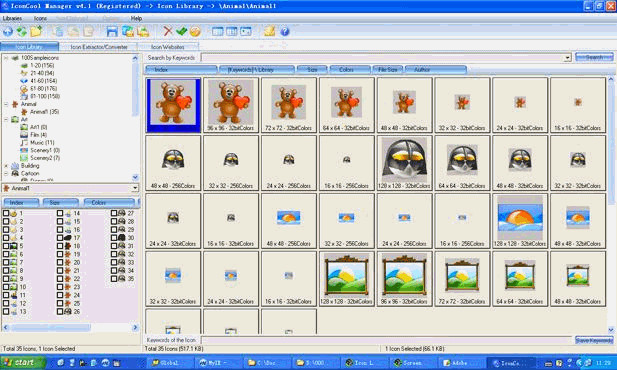Screen dimensions: 617x370
Task: Click the green refresh arrows toolbar icon
Action: point(22,31)
